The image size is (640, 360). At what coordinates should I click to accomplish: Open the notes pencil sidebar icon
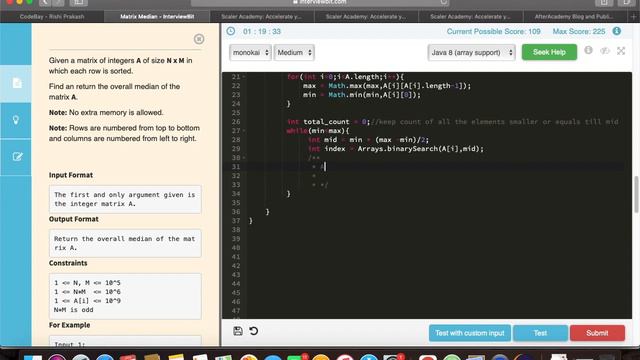[x=16, y=157]
